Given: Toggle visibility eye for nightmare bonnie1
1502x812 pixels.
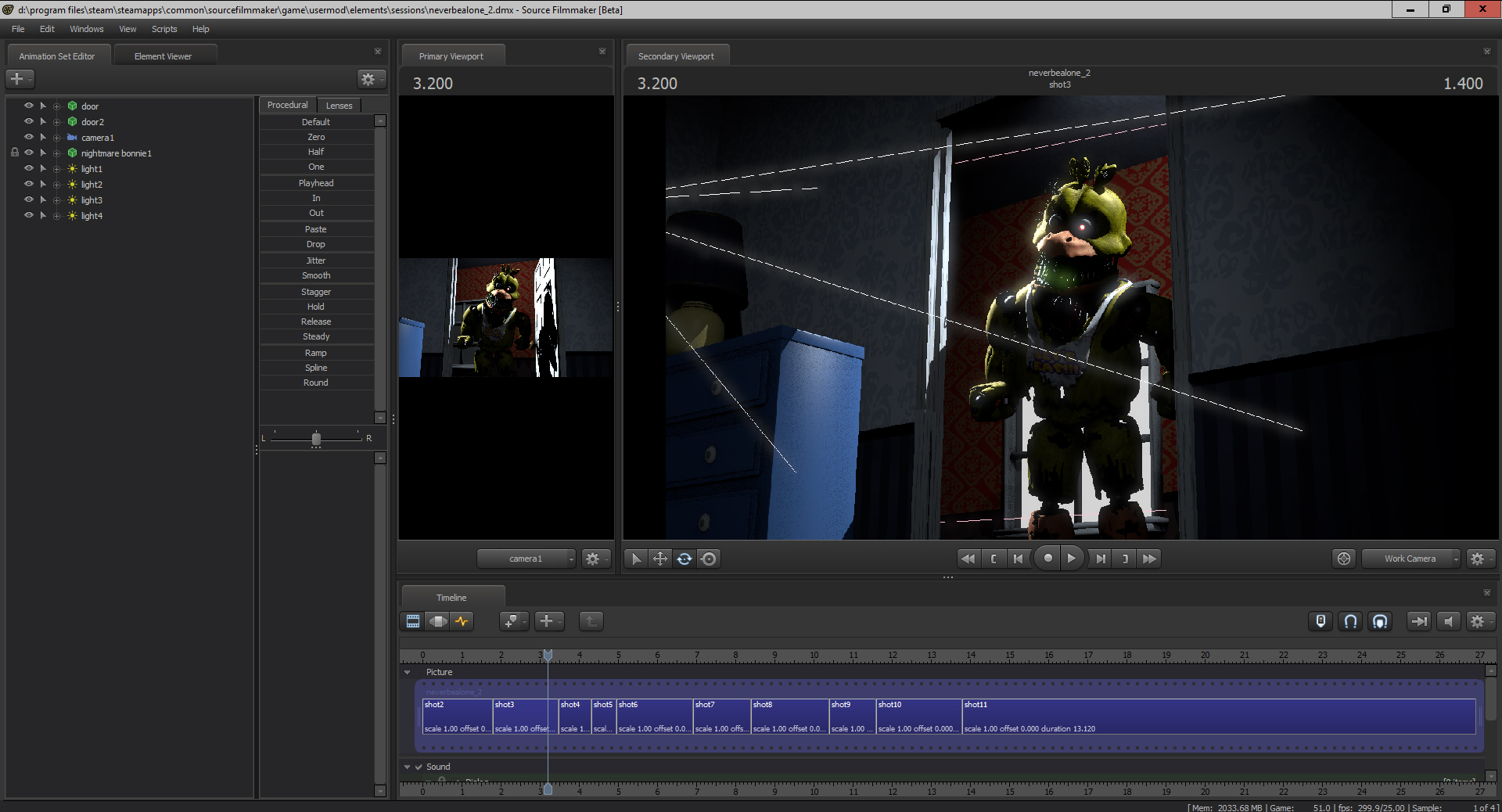Looking at the screenshot, I should [29, 153].
